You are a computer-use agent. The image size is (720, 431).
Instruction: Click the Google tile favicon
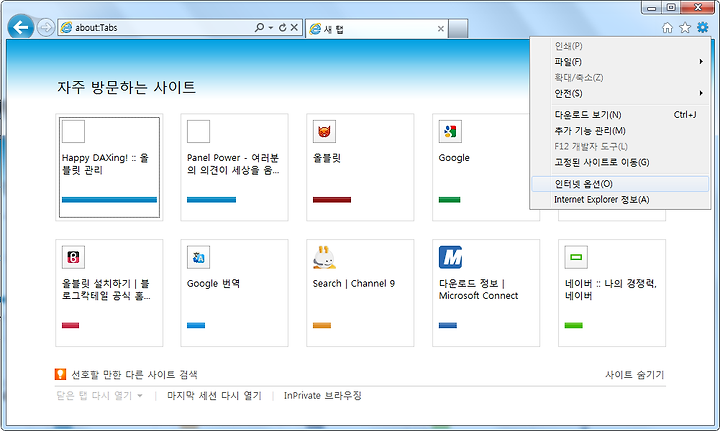pos(450,132)
